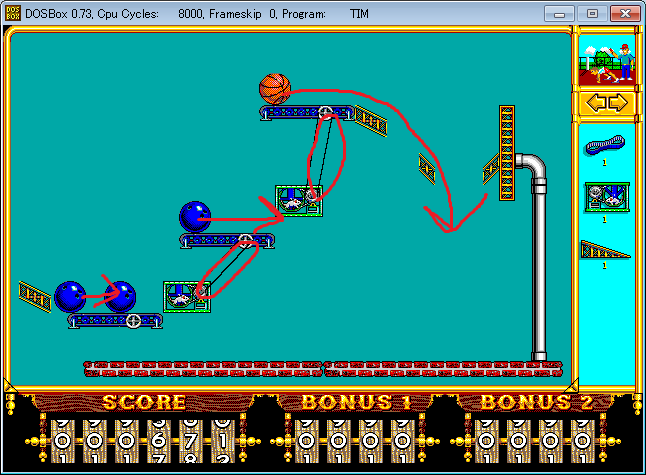Image resolution: width=646 pixels, height=475 pixels.
Task: Close the DOSBox window
Action: [x=625, y=14]
